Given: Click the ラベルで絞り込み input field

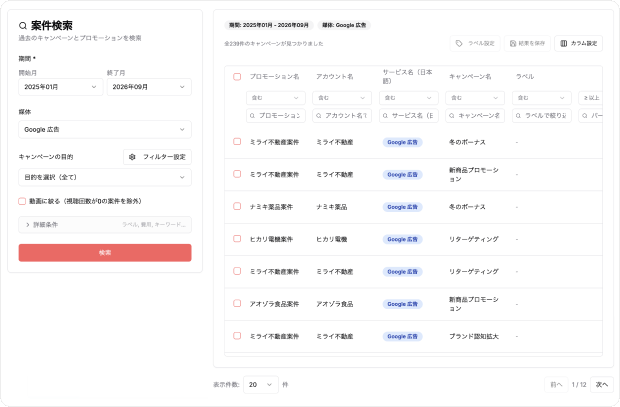Looking at the screenshot, I should [x=542, y=116].
